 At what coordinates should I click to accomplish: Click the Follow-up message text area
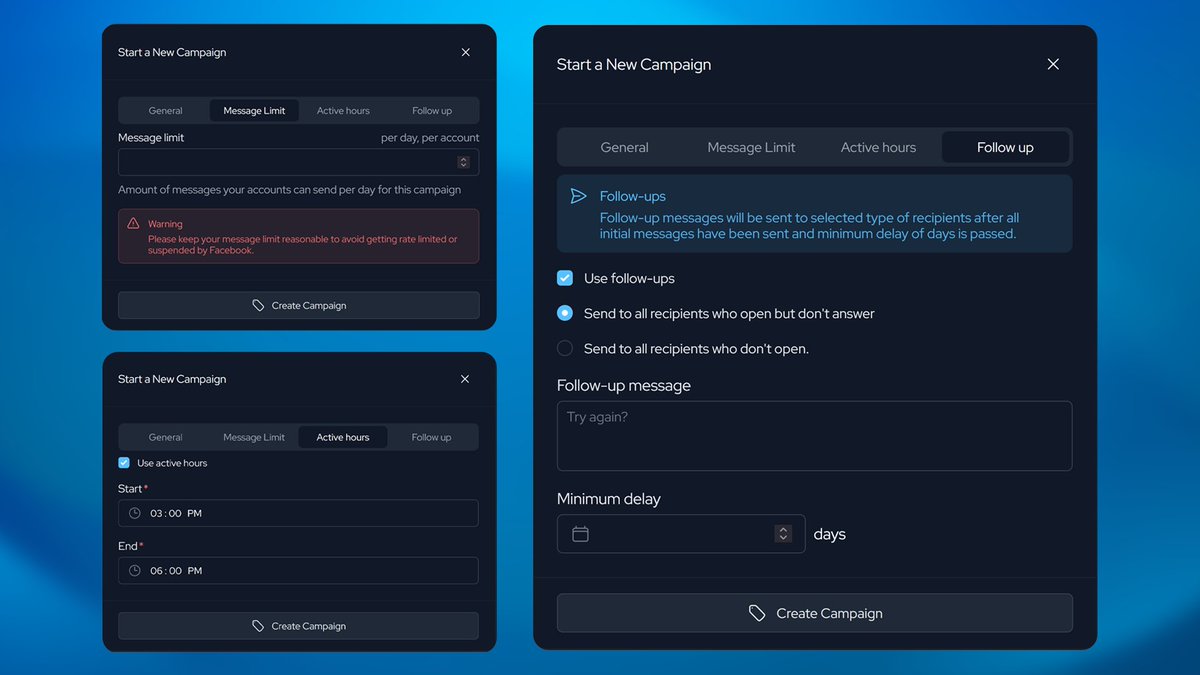[x=814, y=436]
